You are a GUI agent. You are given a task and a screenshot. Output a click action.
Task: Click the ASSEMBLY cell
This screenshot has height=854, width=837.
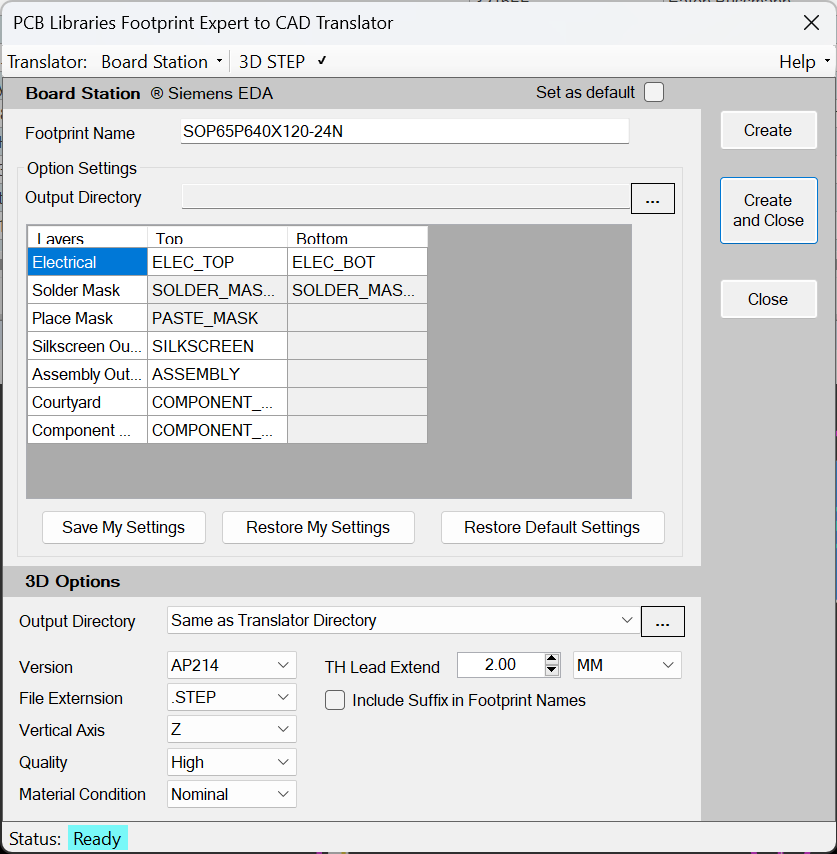pyautogui.click(x=217, y=374)
